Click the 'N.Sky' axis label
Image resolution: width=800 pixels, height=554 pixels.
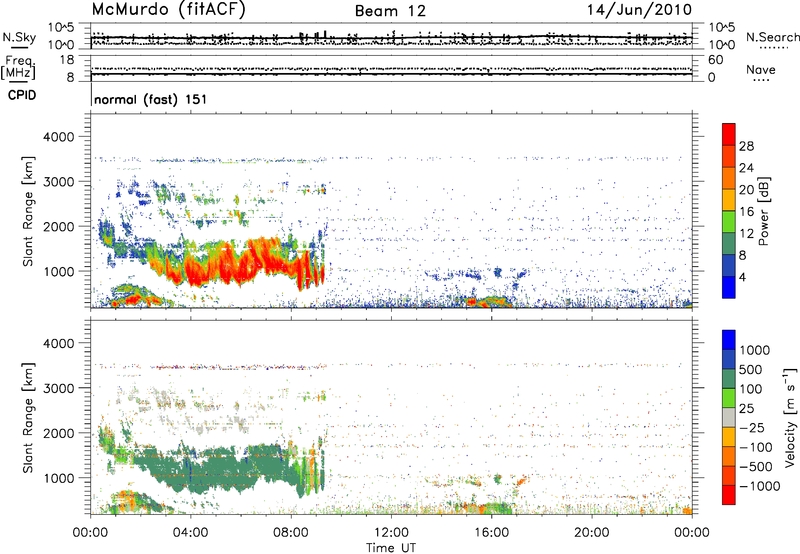19,37
